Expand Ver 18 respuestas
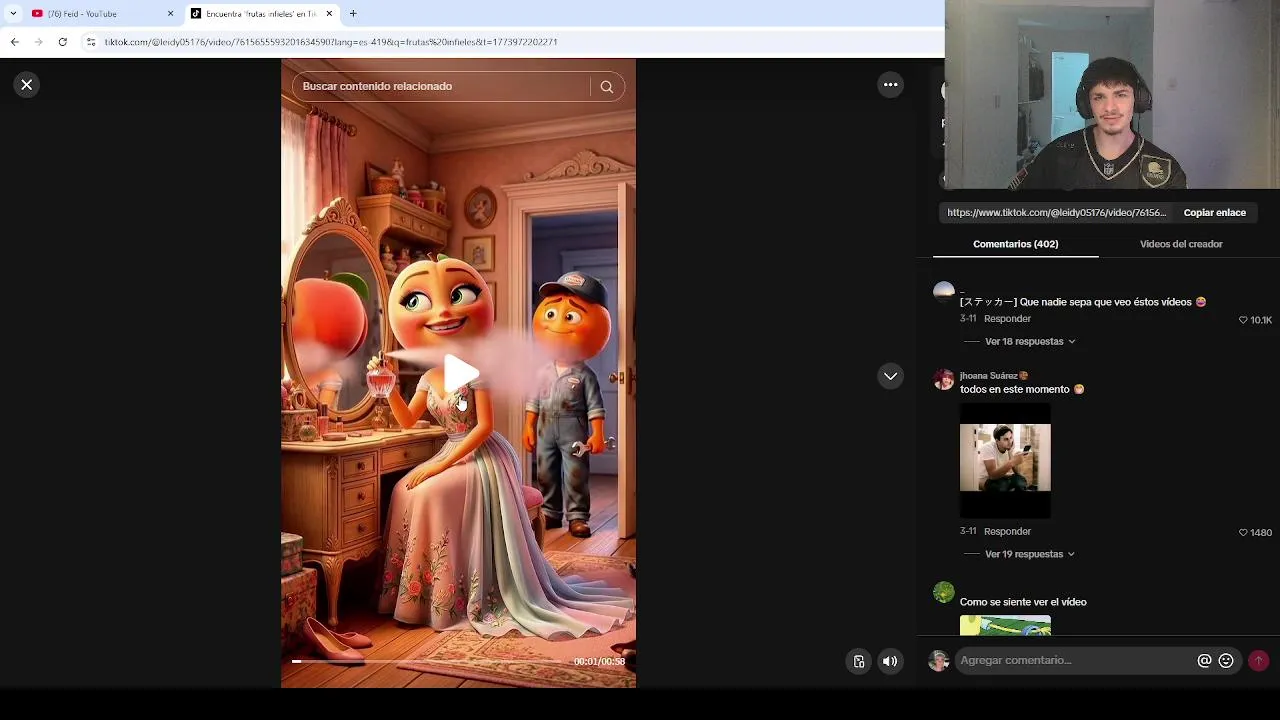1280x720 pixels. pyautogui.click(x=1029, y=342)
